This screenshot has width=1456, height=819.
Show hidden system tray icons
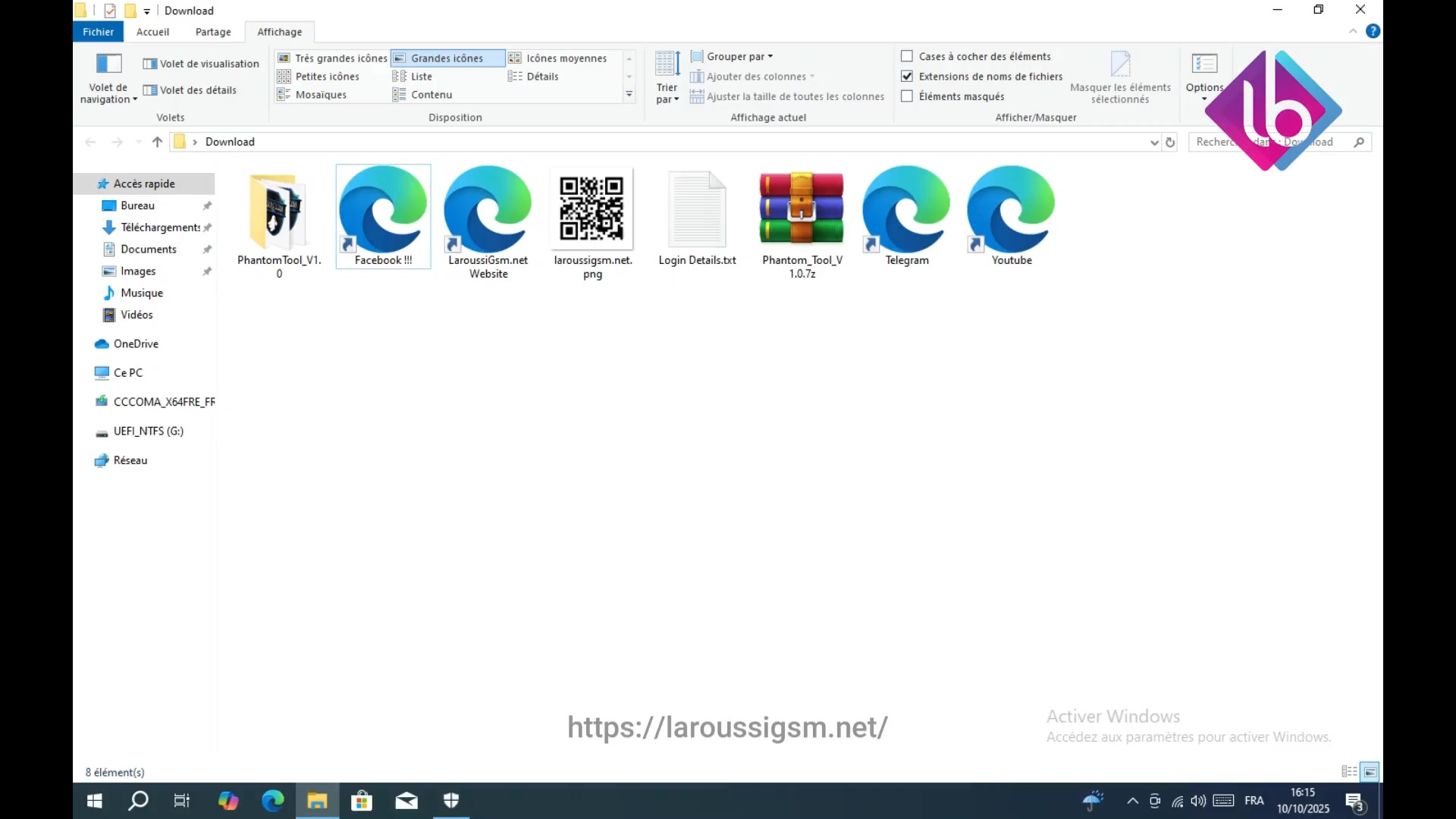coord(1132,801)
